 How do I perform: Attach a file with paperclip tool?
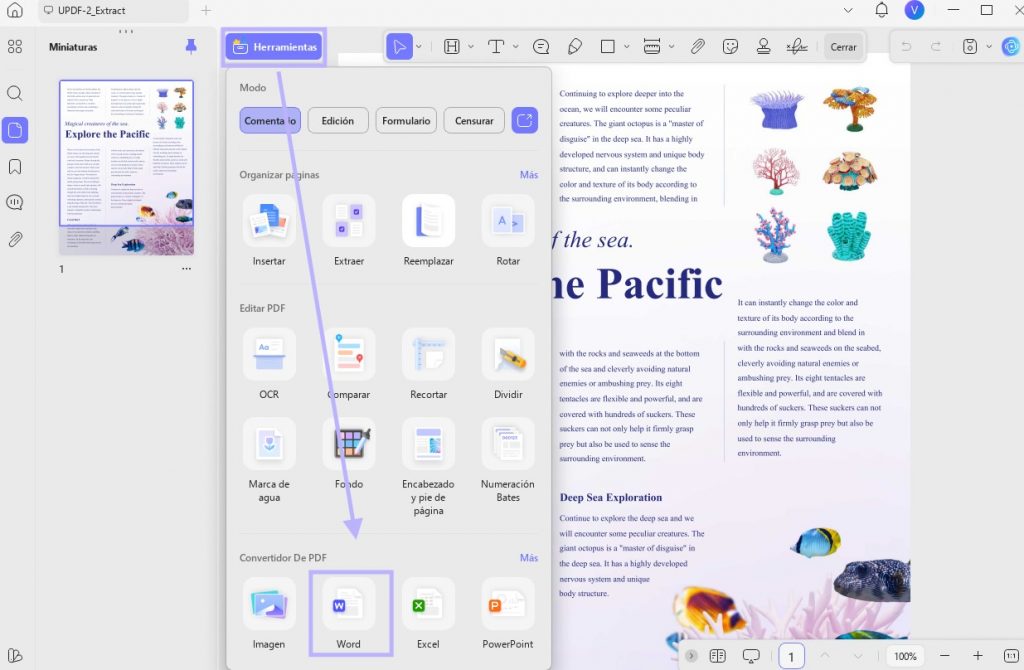tap(697, 47)
